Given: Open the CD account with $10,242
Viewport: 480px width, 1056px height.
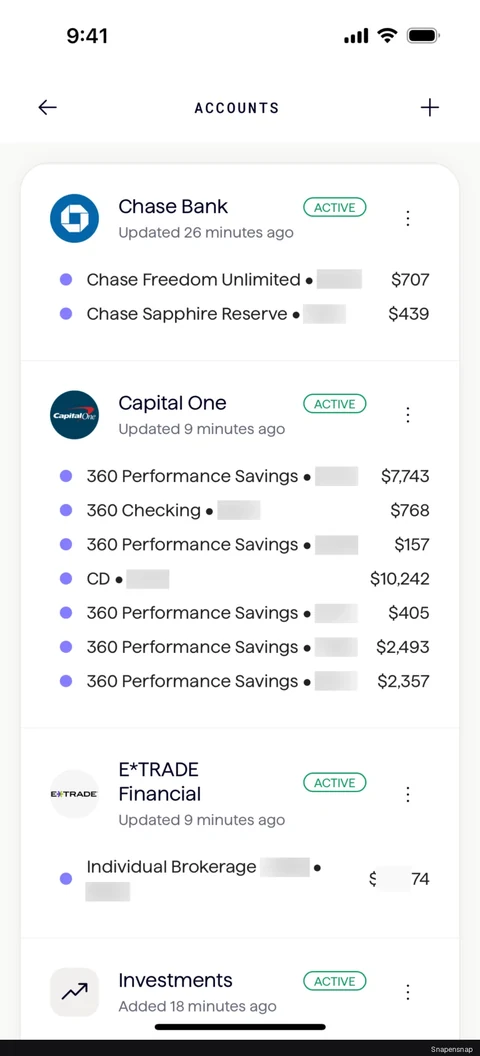Looking at the screenshot, I should click(244, 579).
